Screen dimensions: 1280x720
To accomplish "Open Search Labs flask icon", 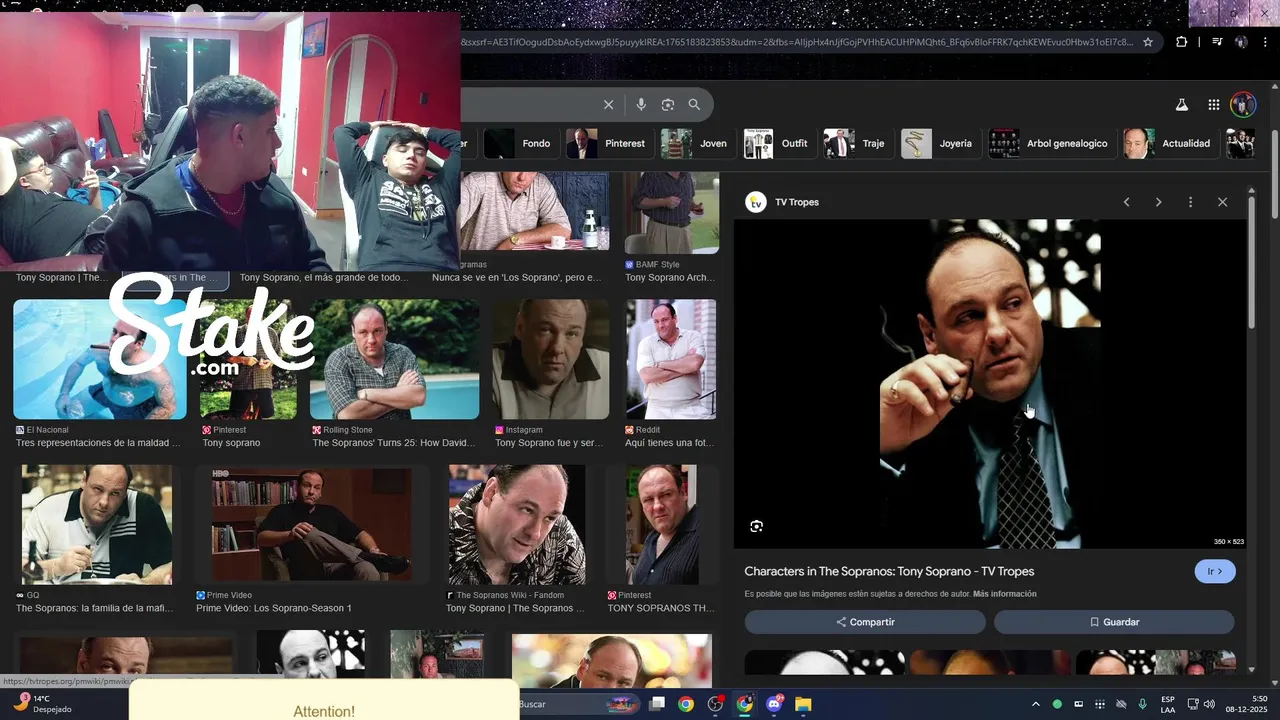I will coord(1181,104).
